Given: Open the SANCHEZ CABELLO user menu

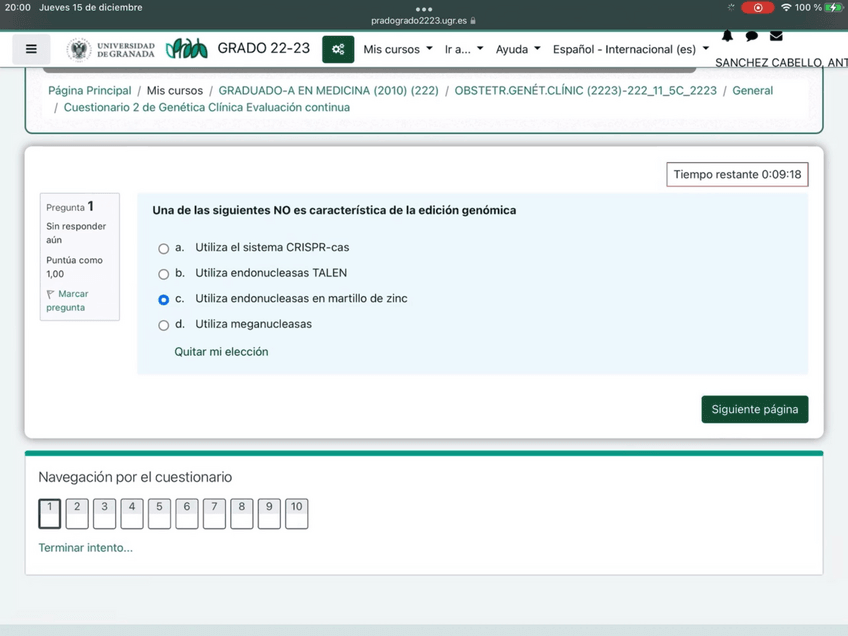Looking at the screenshot, I should point(781,62).
